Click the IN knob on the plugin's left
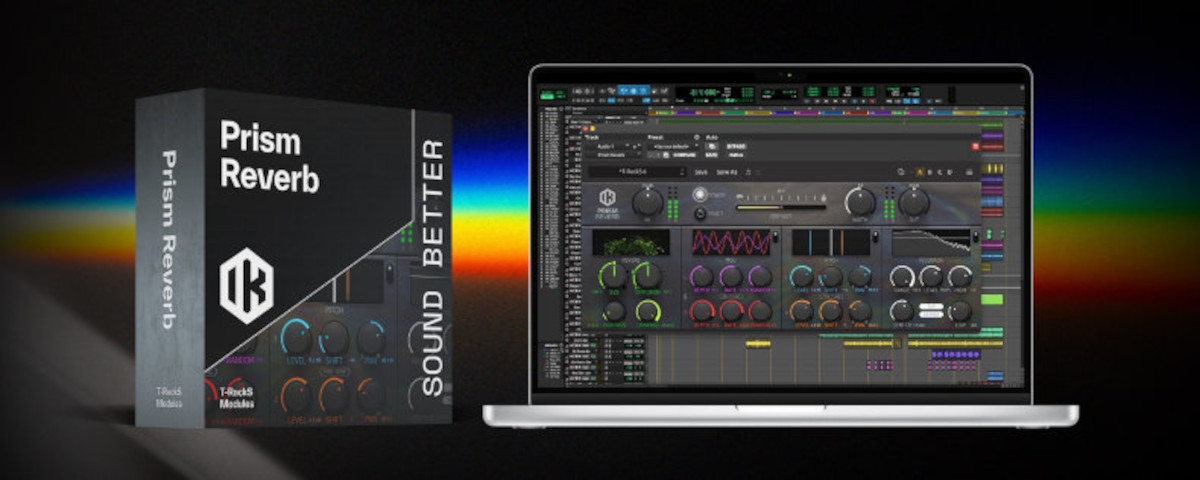 pos(647,202)
